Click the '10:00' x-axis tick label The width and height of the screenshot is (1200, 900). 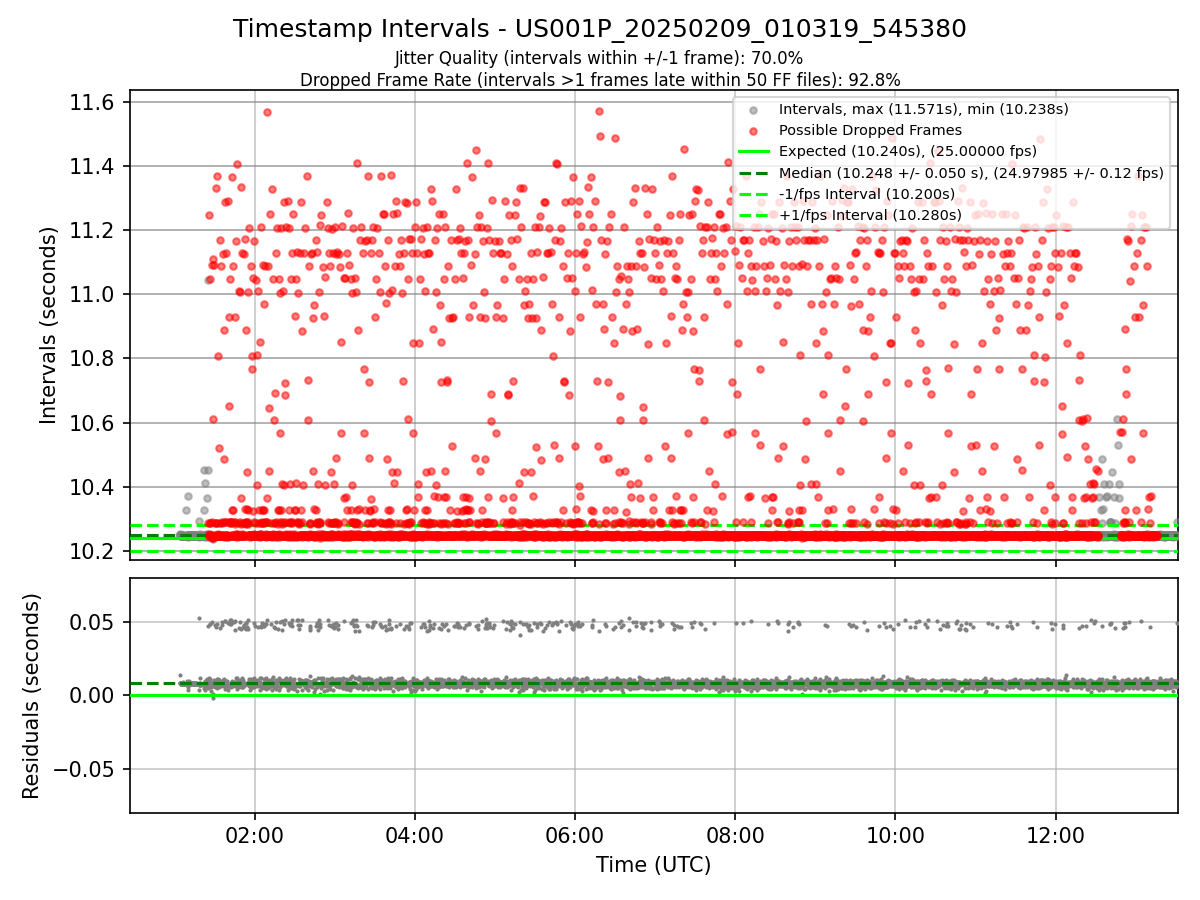(x=895, y=834)
